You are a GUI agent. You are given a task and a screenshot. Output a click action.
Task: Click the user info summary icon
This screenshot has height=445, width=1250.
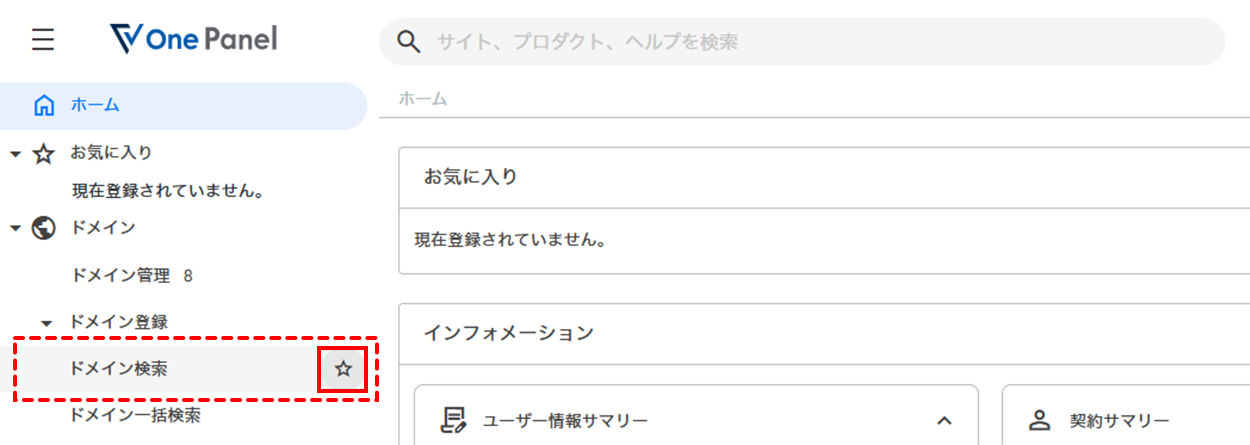point(454,420)
